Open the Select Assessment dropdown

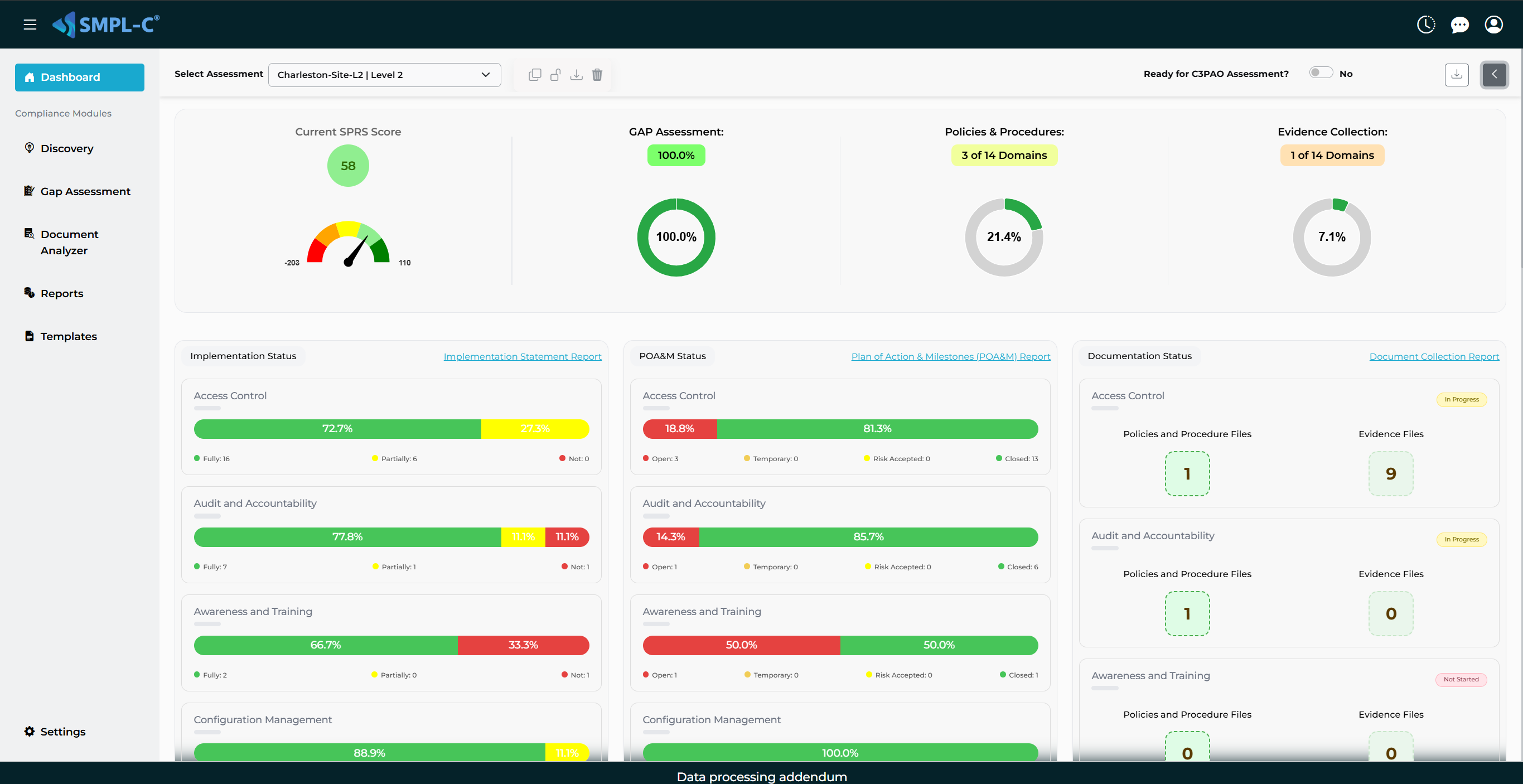point(384,75)
